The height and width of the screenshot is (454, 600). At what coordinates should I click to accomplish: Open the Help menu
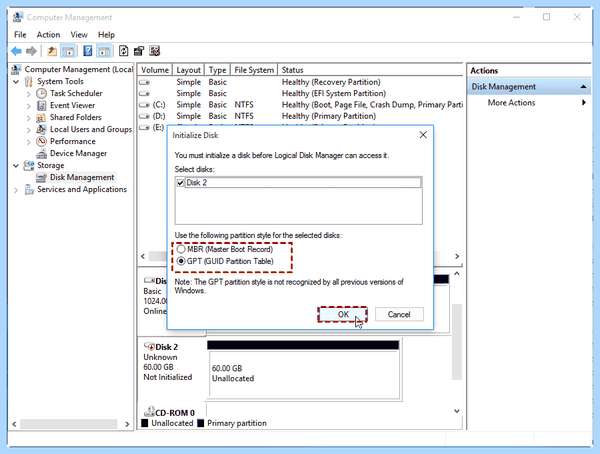106,35
